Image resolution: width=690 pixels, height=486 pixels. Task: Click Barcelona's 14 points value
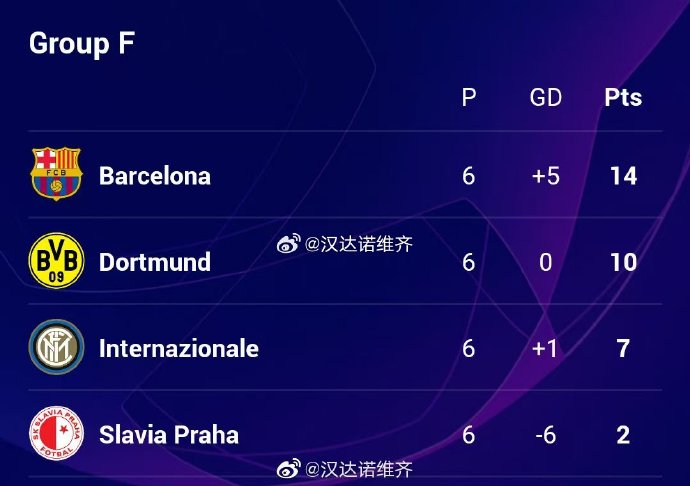coord(623,176)
